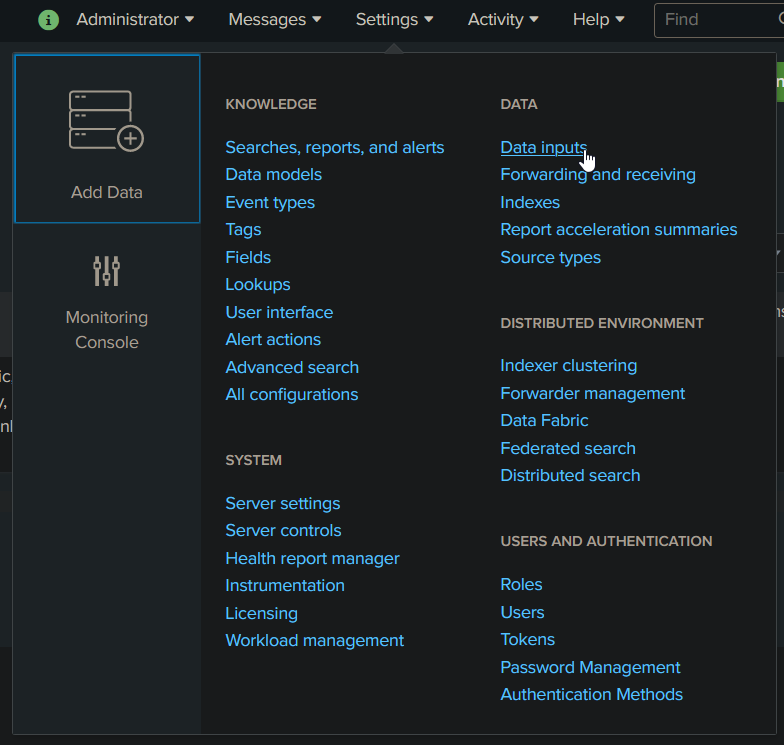Open Lookups settings
Screen dimensions: 784x745
coord(258,284)
